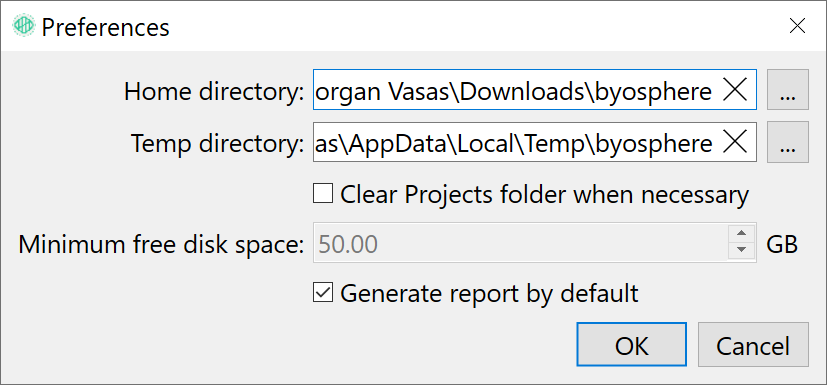Decrease minimum free disk space with down arrow

742,250
